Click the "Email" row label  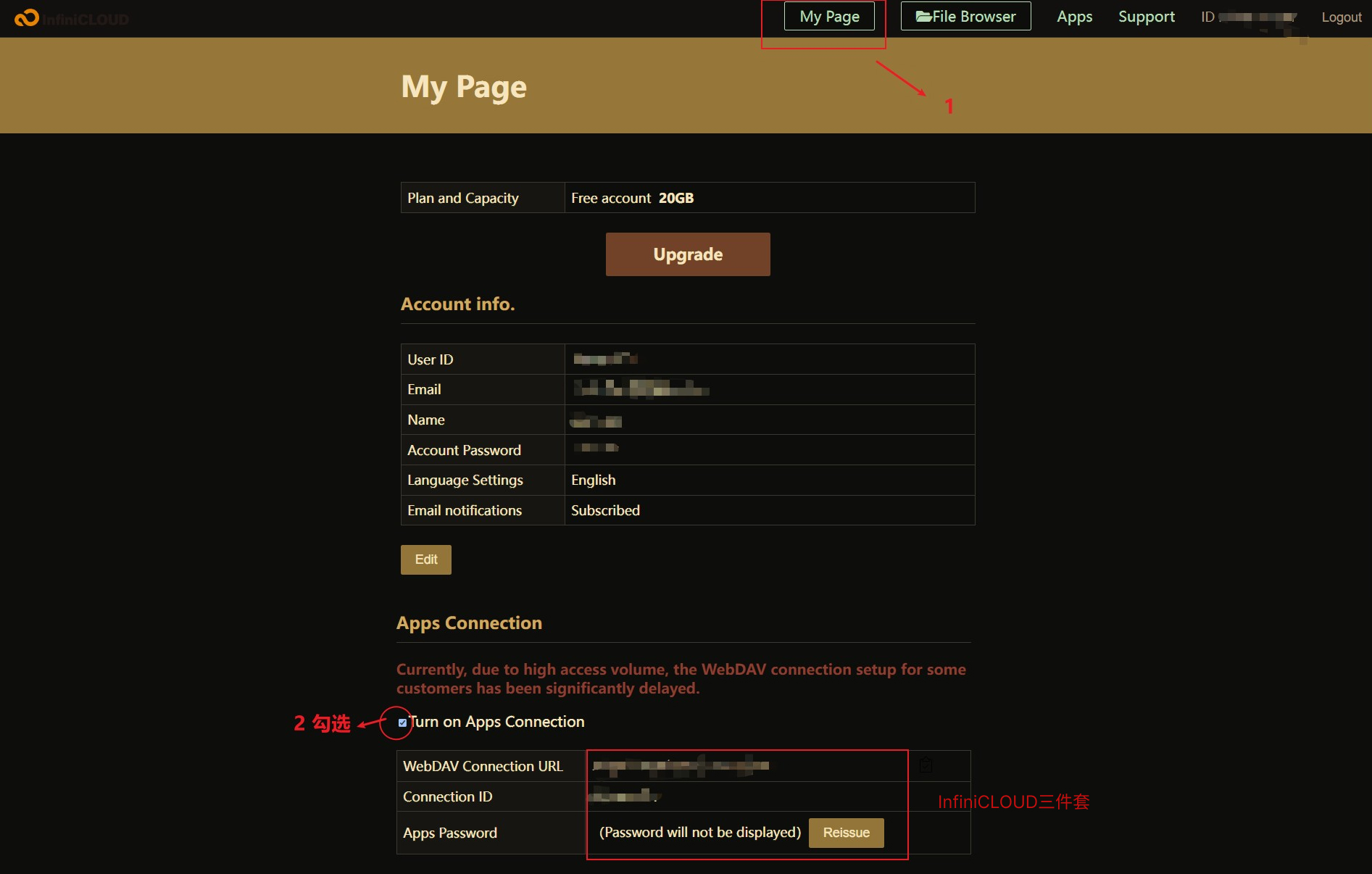pos(424,389)
